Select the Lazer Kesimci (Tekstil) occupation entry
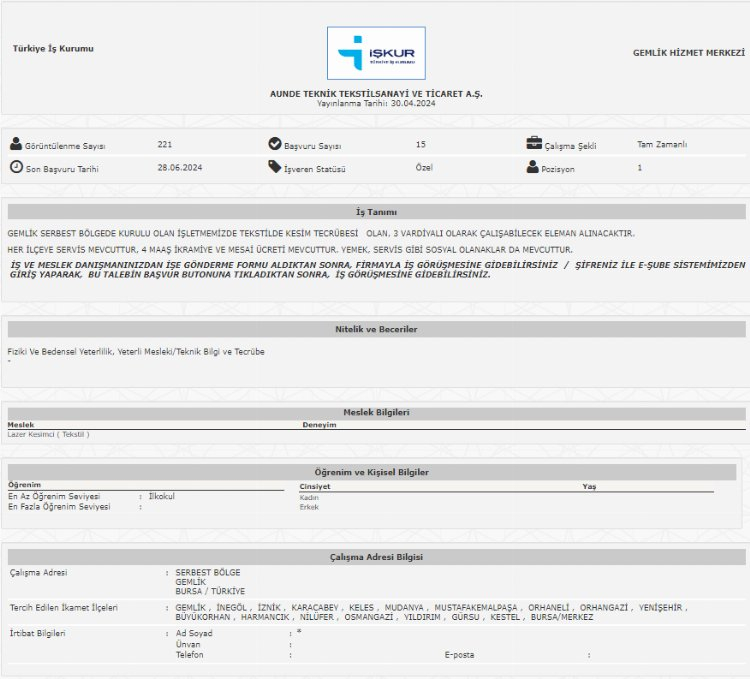This screenshot has width=750, height=679. (x=48, y=434)
